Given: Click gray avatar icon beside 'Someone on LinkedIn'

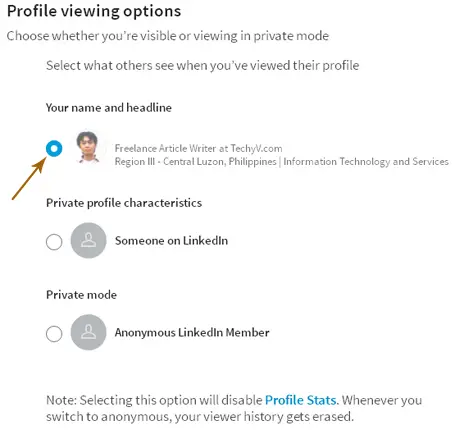Looking at the screenshot, I should click(88, 240).
